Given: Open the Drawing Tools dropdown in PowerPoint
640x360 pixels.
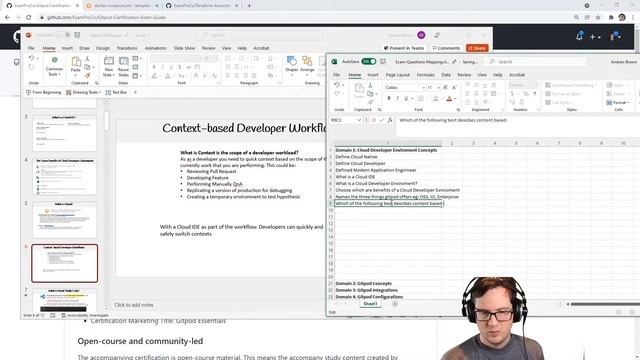Looking at the screenshot, I should click(x=84, y=92).
